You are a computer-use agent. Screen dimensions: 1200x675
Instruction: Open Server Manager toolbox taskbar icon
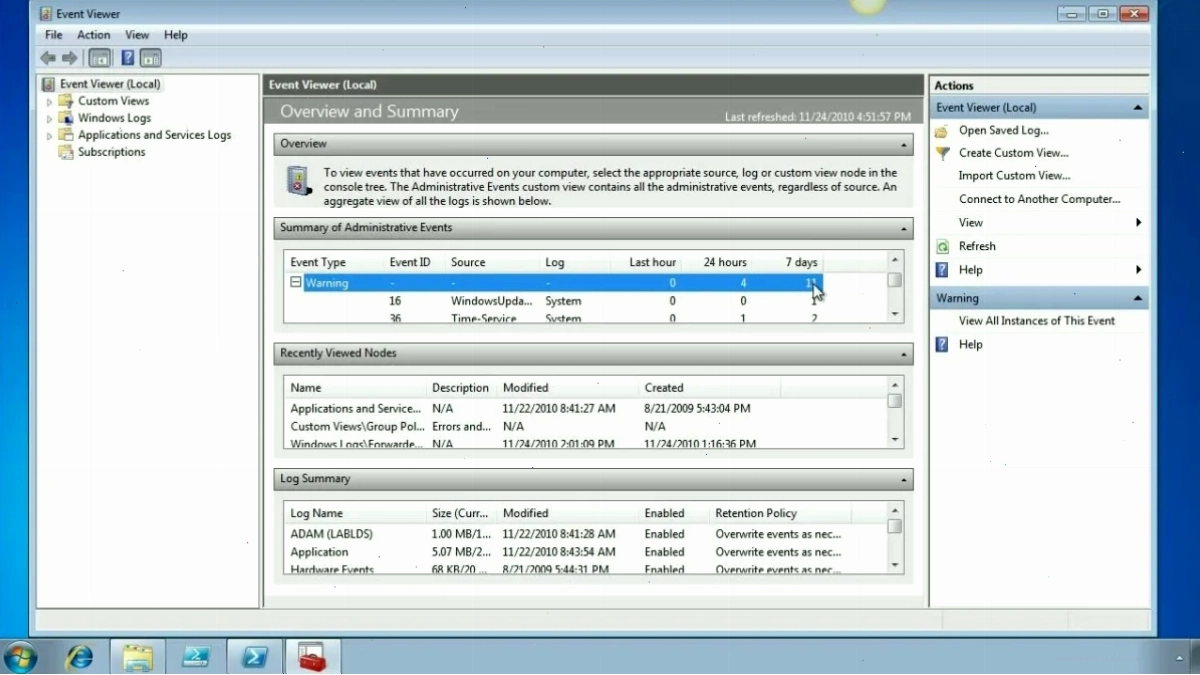coord(313,656)
